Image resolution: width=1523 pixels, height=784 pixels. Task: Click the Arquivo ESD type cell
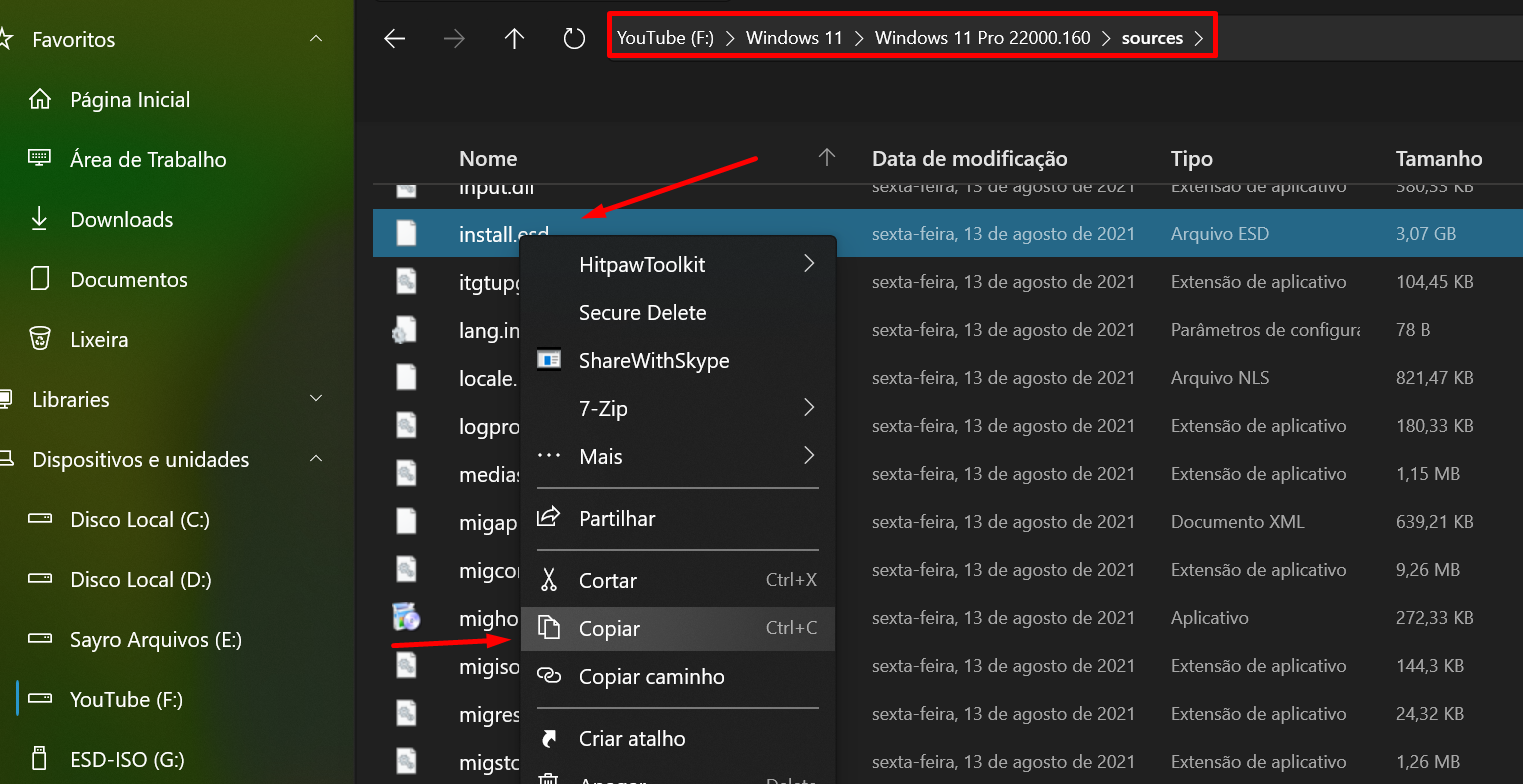click(x=1219, y=234)
